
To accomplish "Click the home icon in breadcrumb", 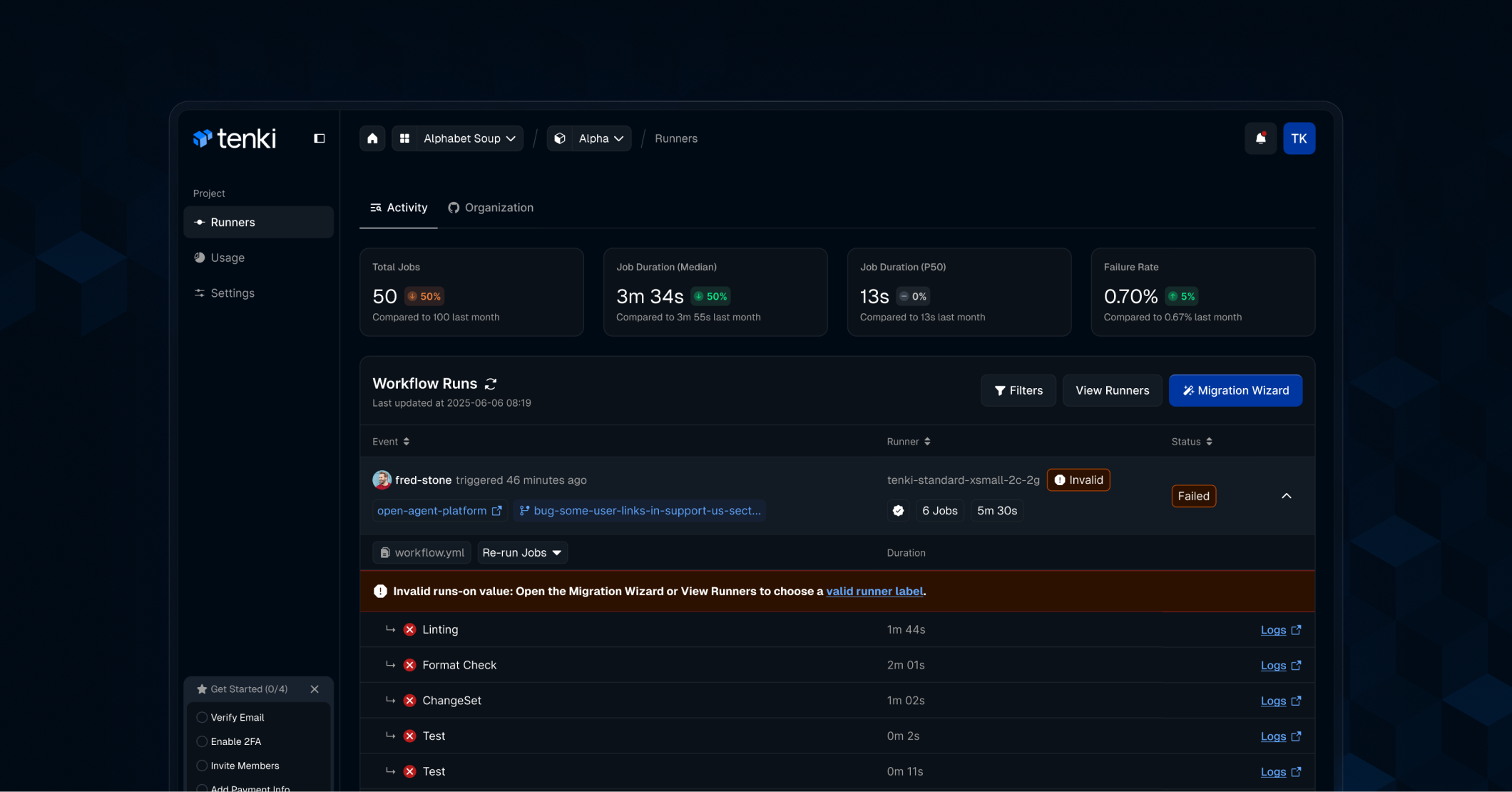I will pyautogui.click(x=372, y=138).
